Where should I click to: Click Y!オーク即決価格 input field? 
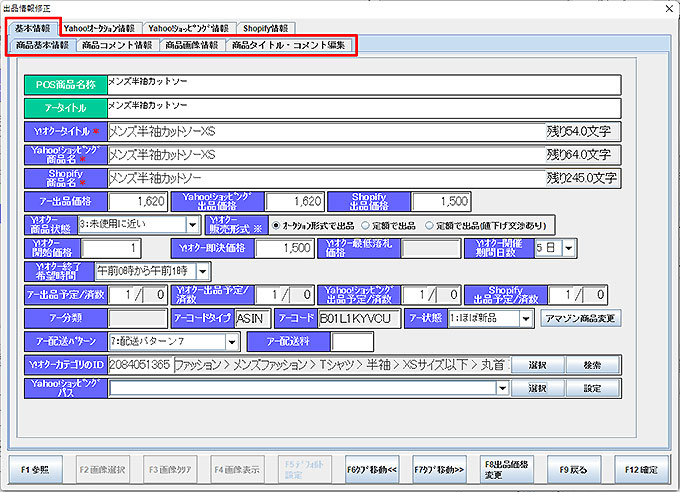click(x=284, y=248)
